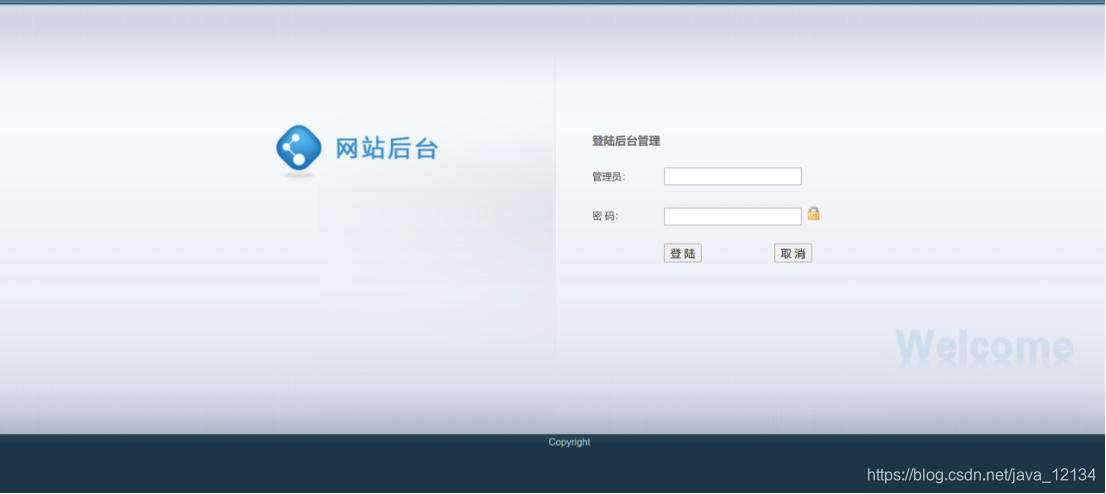Click the 登陆 login button

pos(683,253)
